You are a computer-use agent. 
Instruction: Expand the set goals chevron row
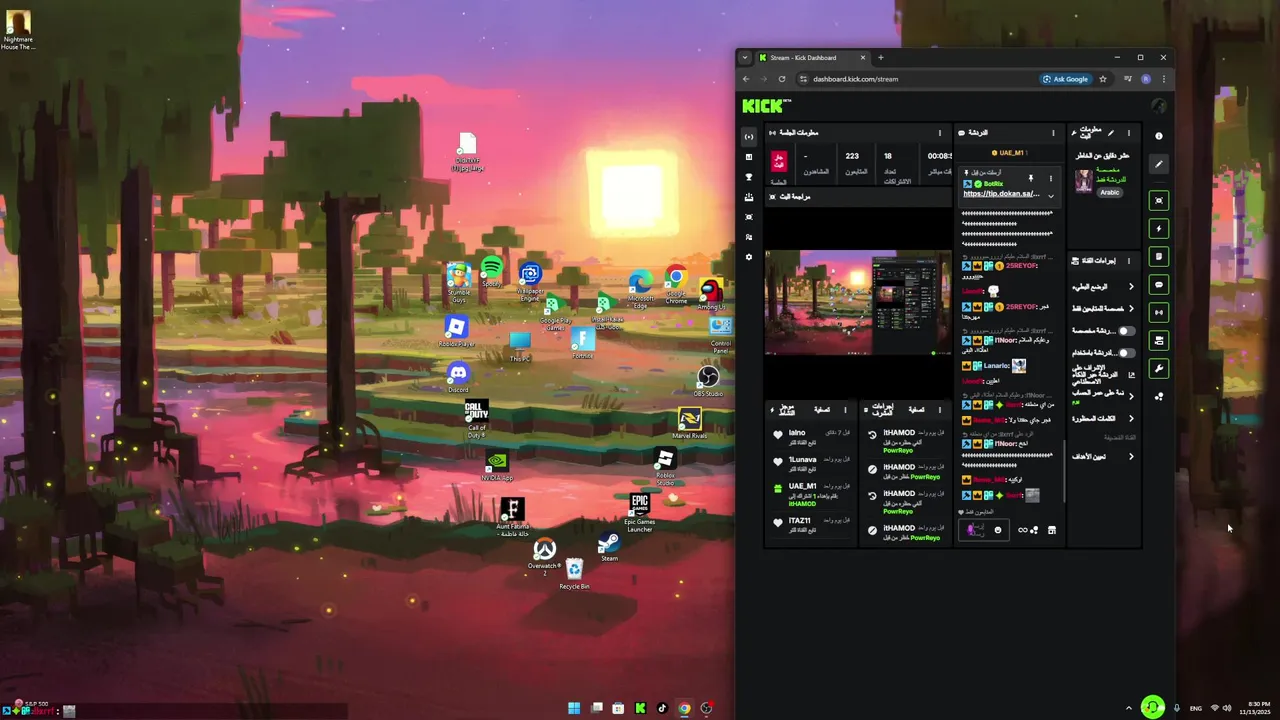(1131, 457)
